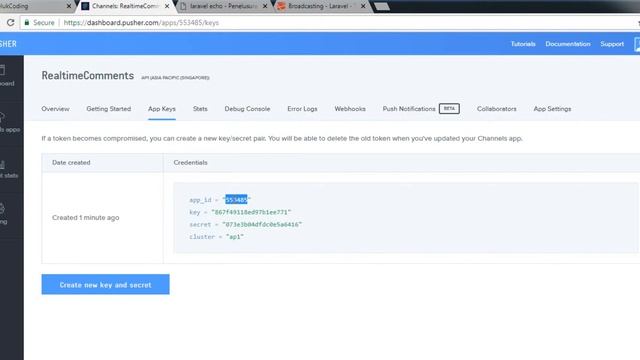The height and width of the screenshot is (360, 640).
Task: Switch to the Broadcasting - Laravel browser tab
Action: (322, 6)
